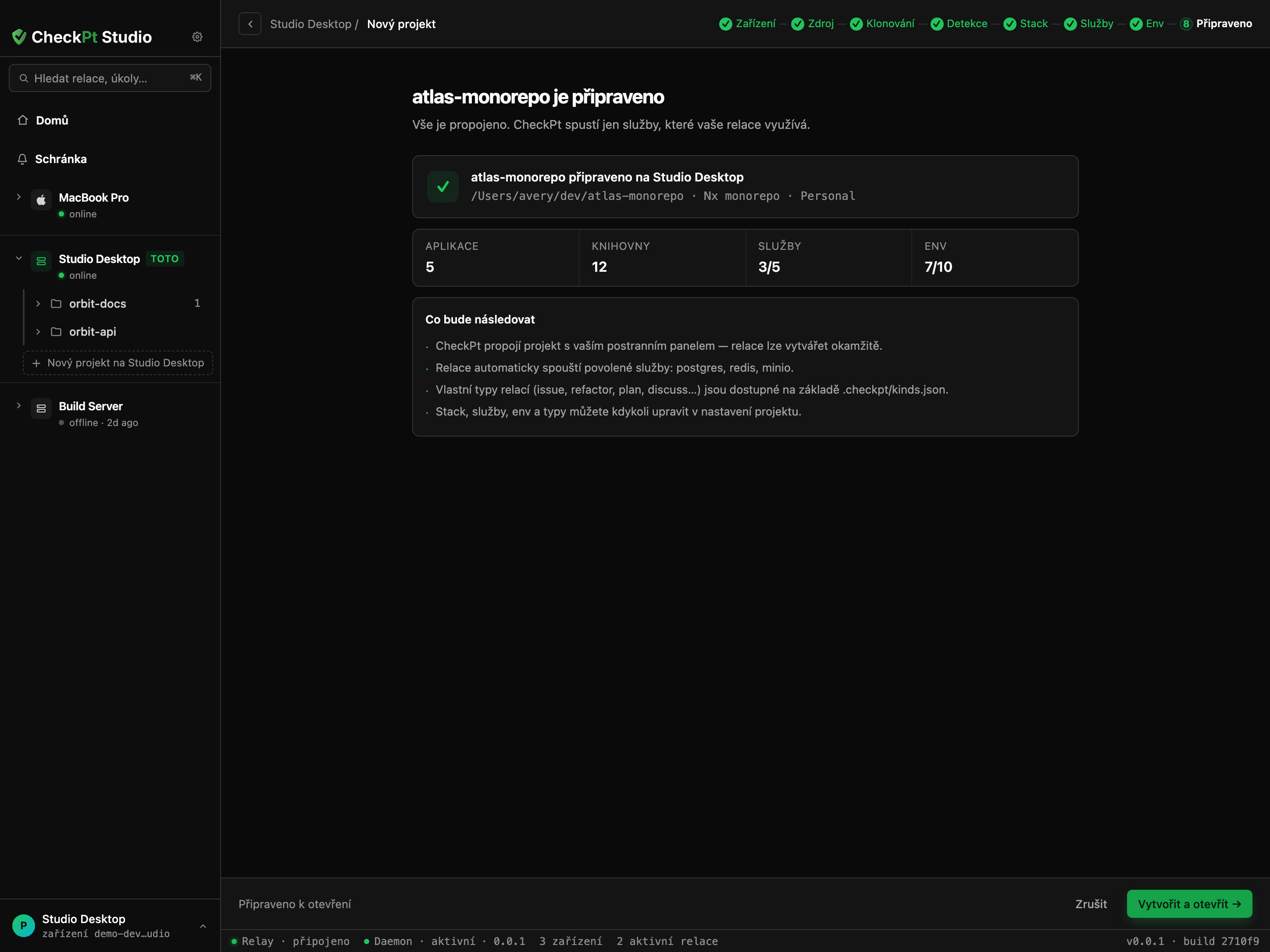Click the SLUŽBY 3/5 stat cell
1270x952 pixels.
[x=828, y=258]
